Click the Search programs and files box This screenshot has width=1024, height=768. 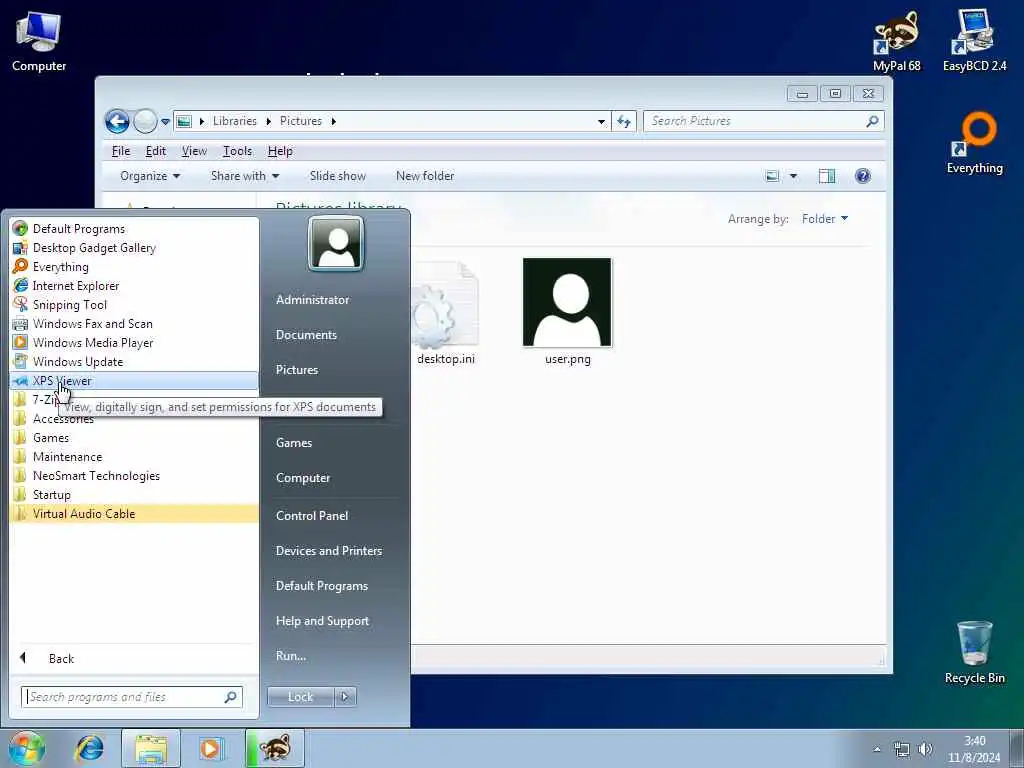click(x=132, y=697)
